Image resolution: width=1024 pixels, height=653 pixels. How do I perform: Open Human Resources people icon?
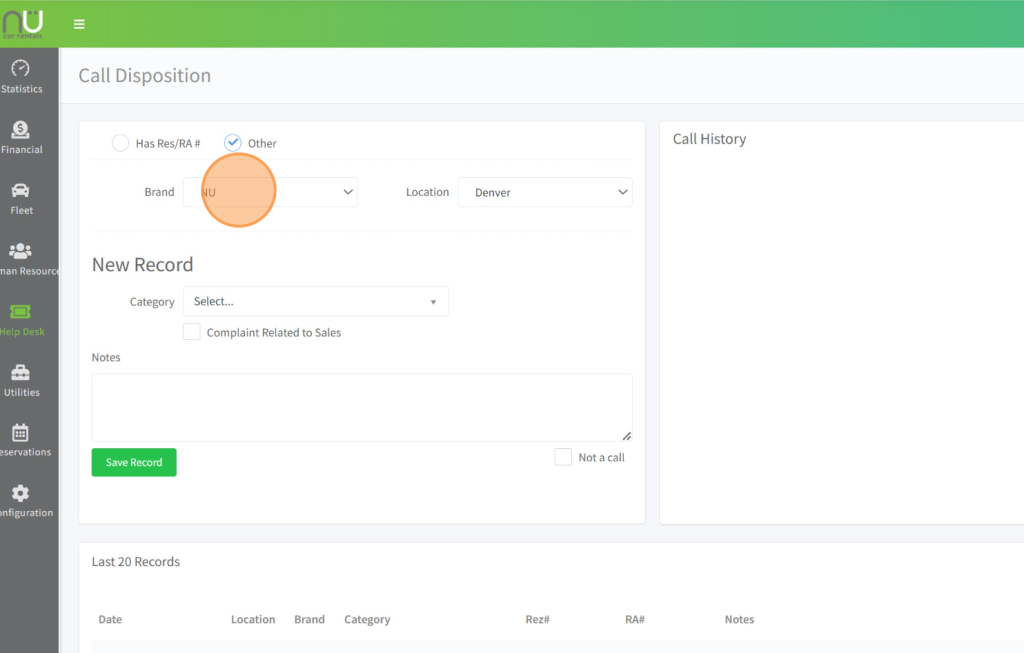[20, 251]
